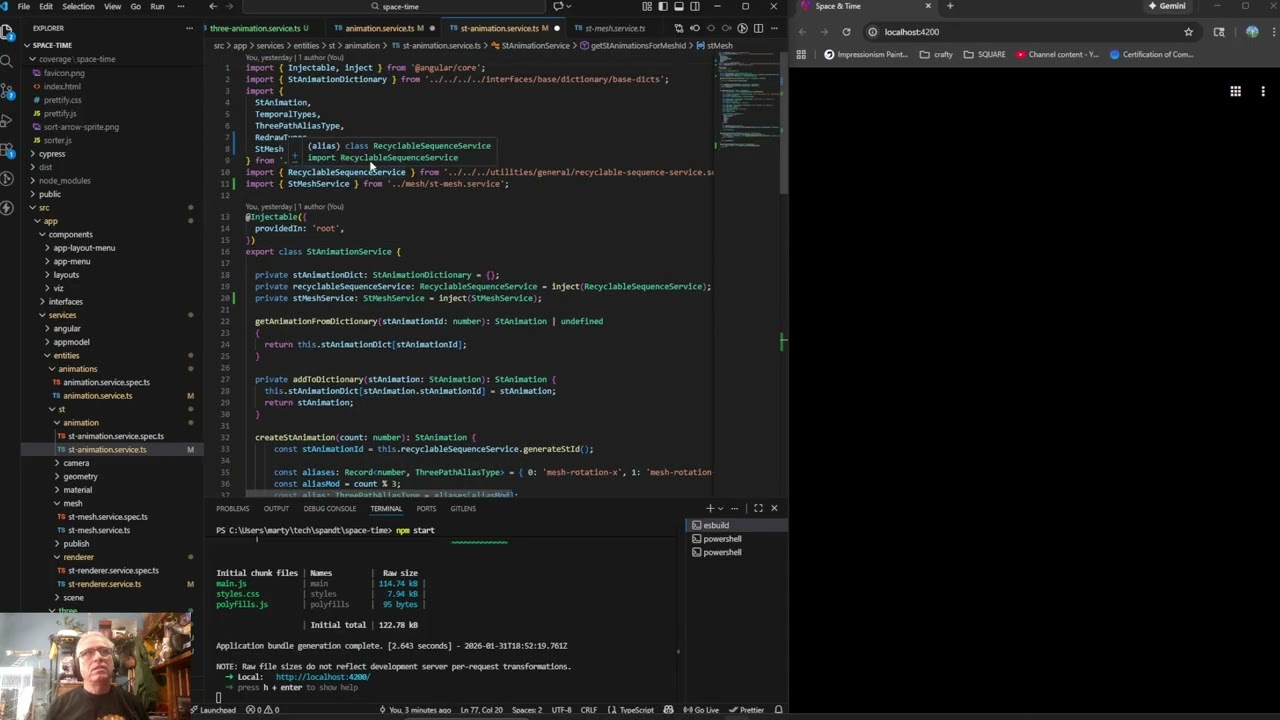Open the Run menu
Screen dimensions: 1280x720
click(157, 6)
